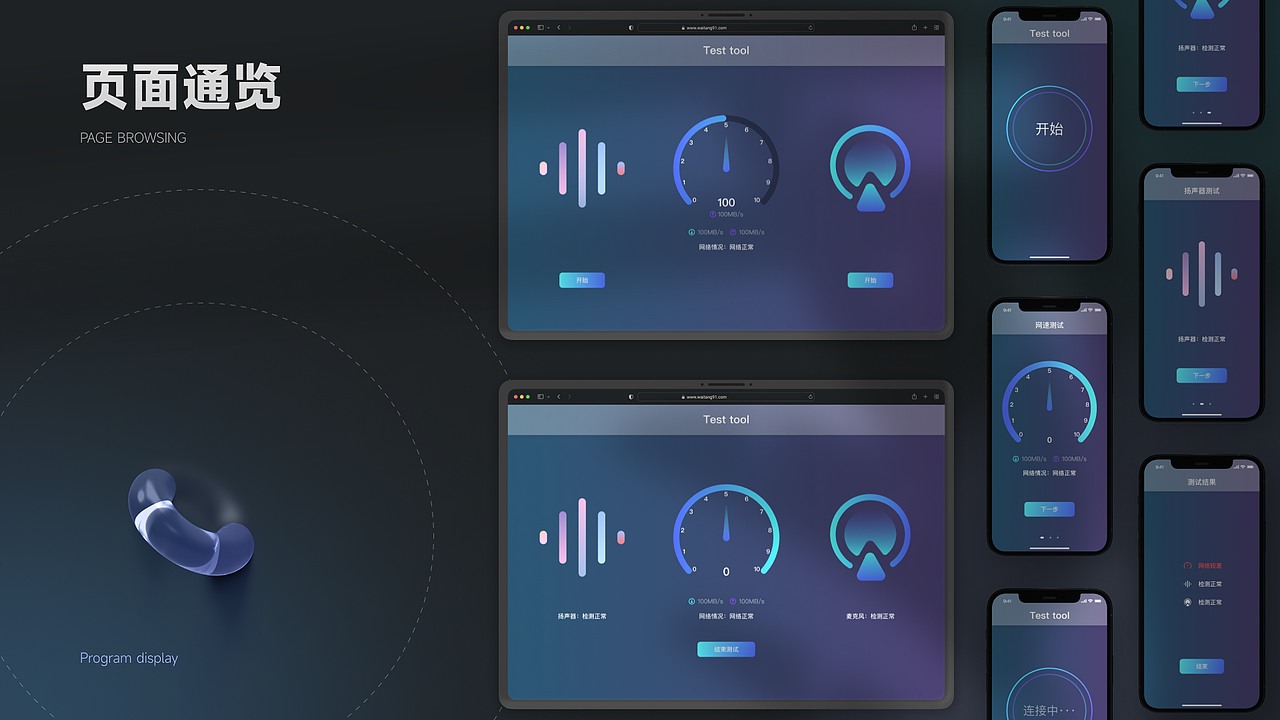Click sidebar toggle icon in tablet showing speed 100
Viewport: 1280px width, 720px height.
[541, 27]
